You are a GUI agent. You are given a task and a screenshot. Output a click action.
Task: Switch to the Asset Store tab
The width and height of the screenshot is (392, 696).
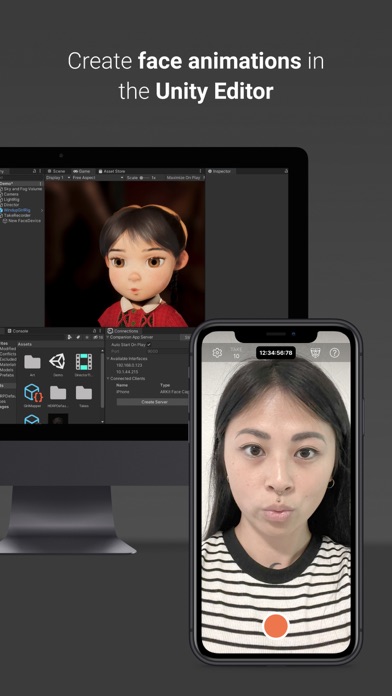[112, 171]
